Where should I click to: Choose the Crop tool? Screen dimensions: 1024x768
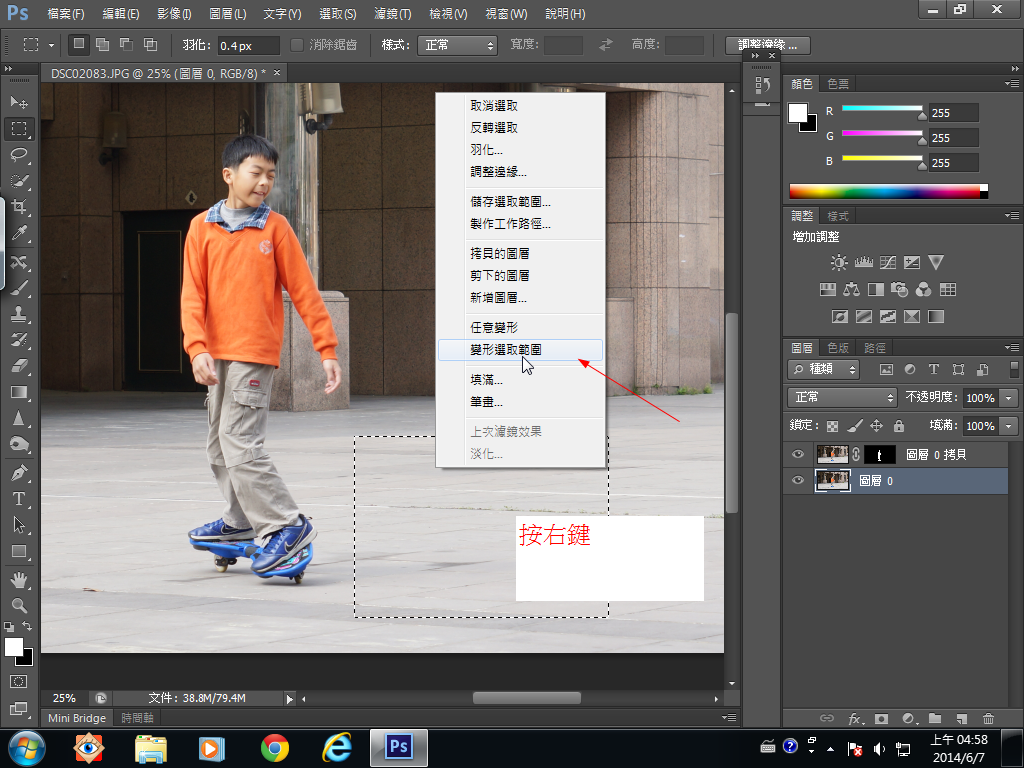(19, 208)
